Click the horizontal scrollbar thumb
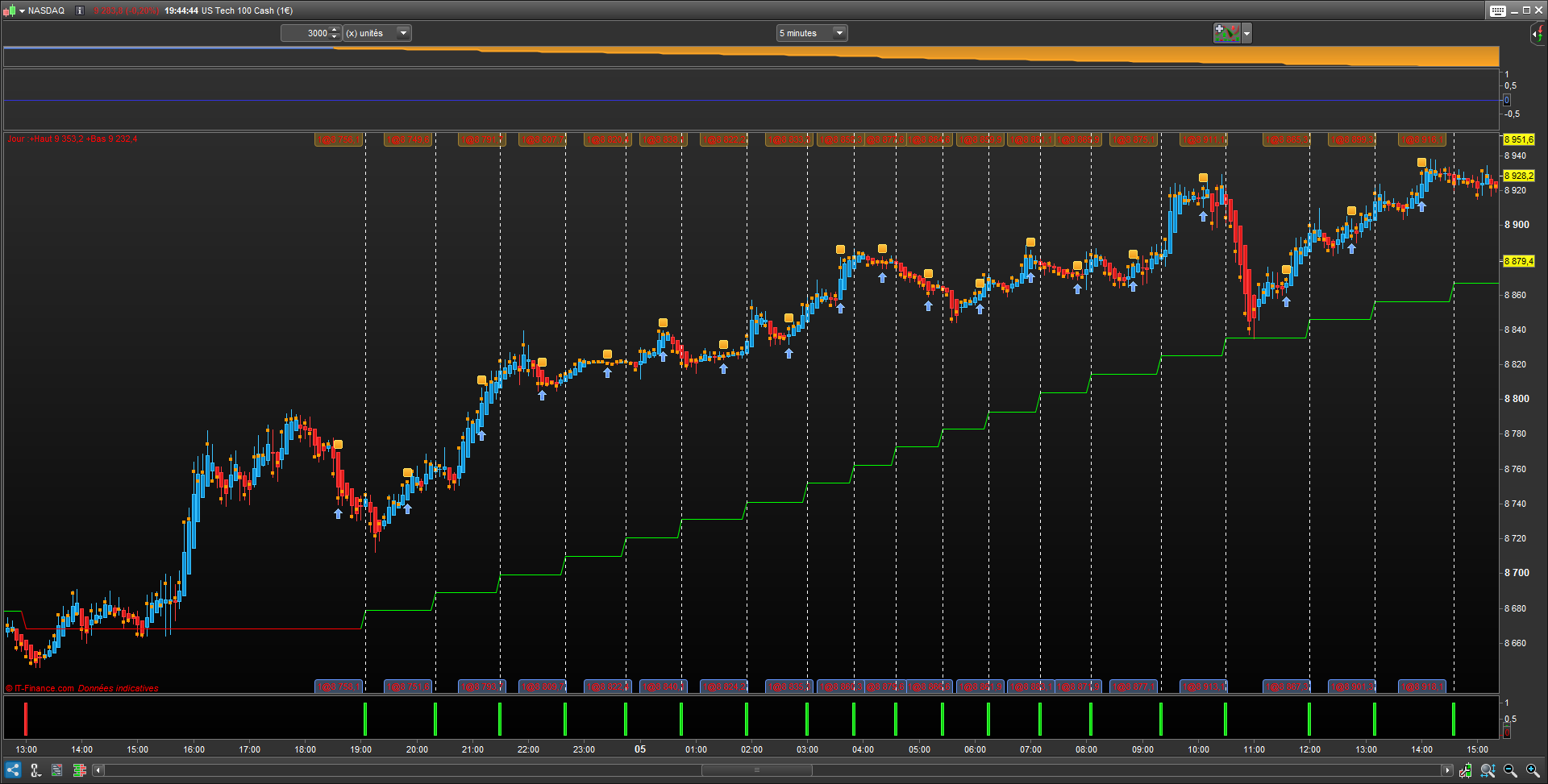Screen dimensions: 1548x784 click(x=756, y=770)
